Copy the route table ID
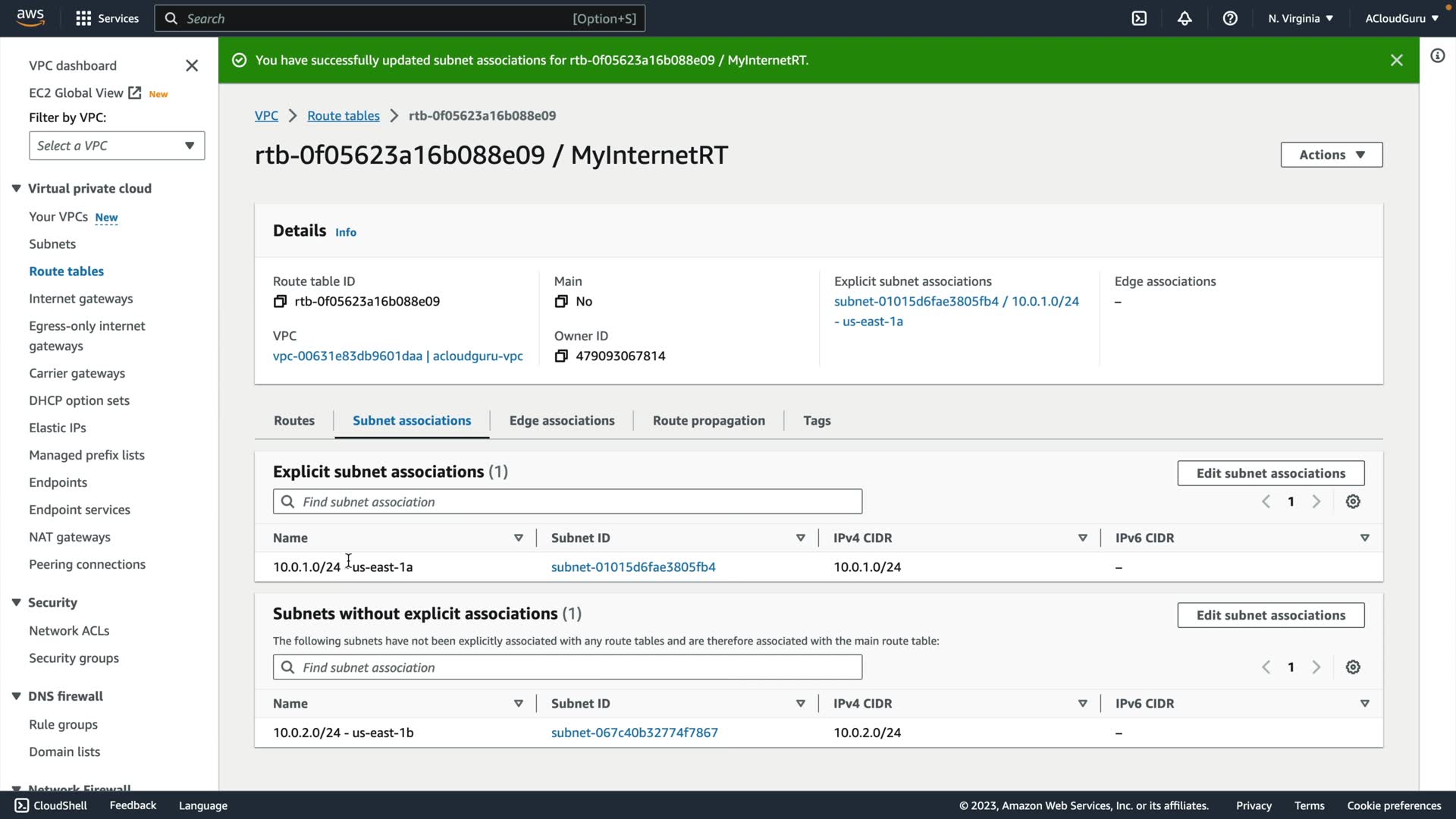 point(280,302)
